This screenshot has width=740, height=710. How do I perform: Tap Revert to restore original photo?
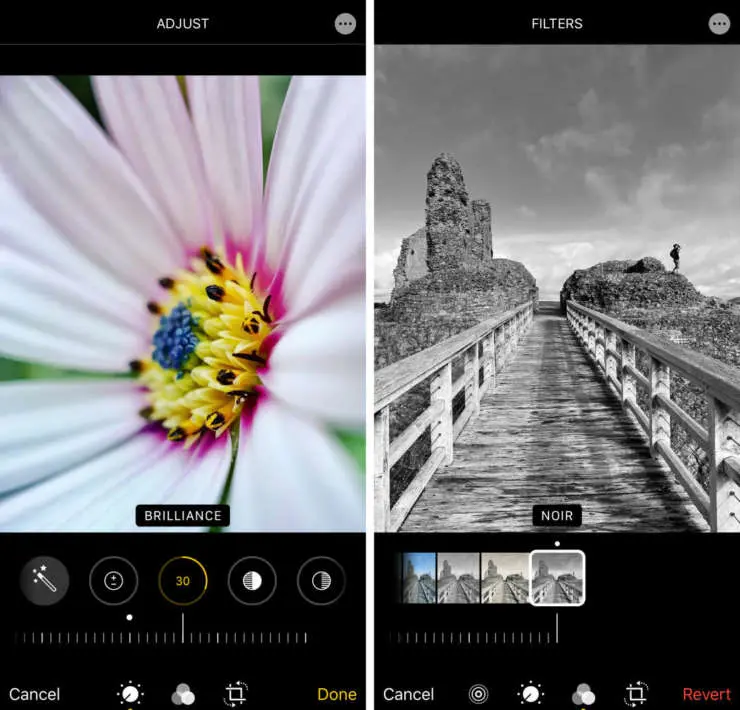point(706,694)
